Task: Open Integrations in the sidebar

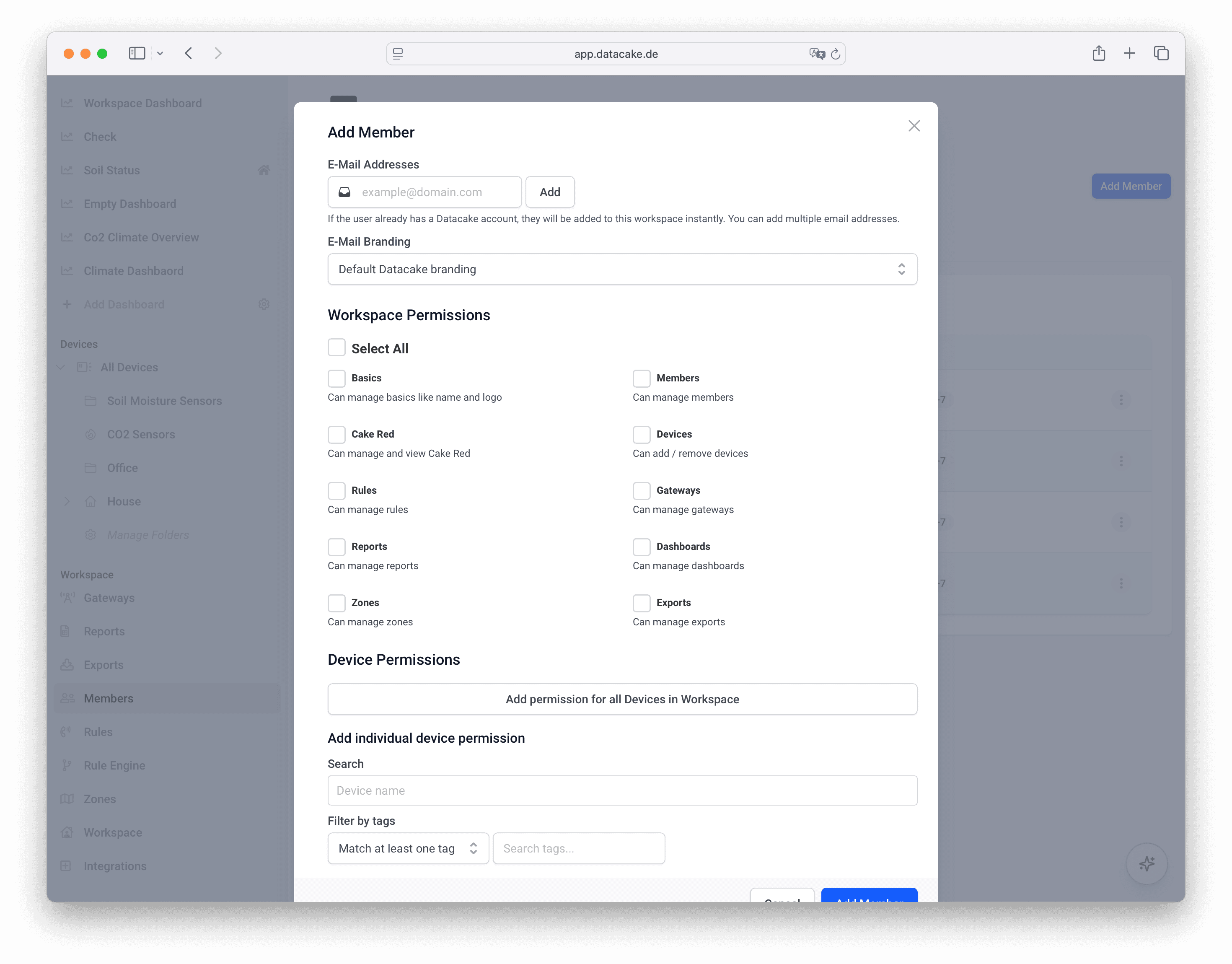Action: [115, 866]
